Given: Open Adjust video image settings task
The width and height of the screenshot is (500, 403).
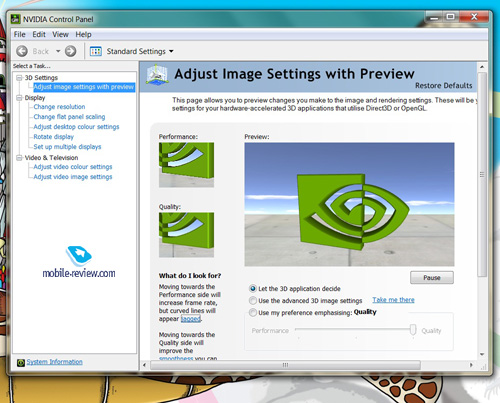Looking at the screenshot, I should tap(73, 177).
